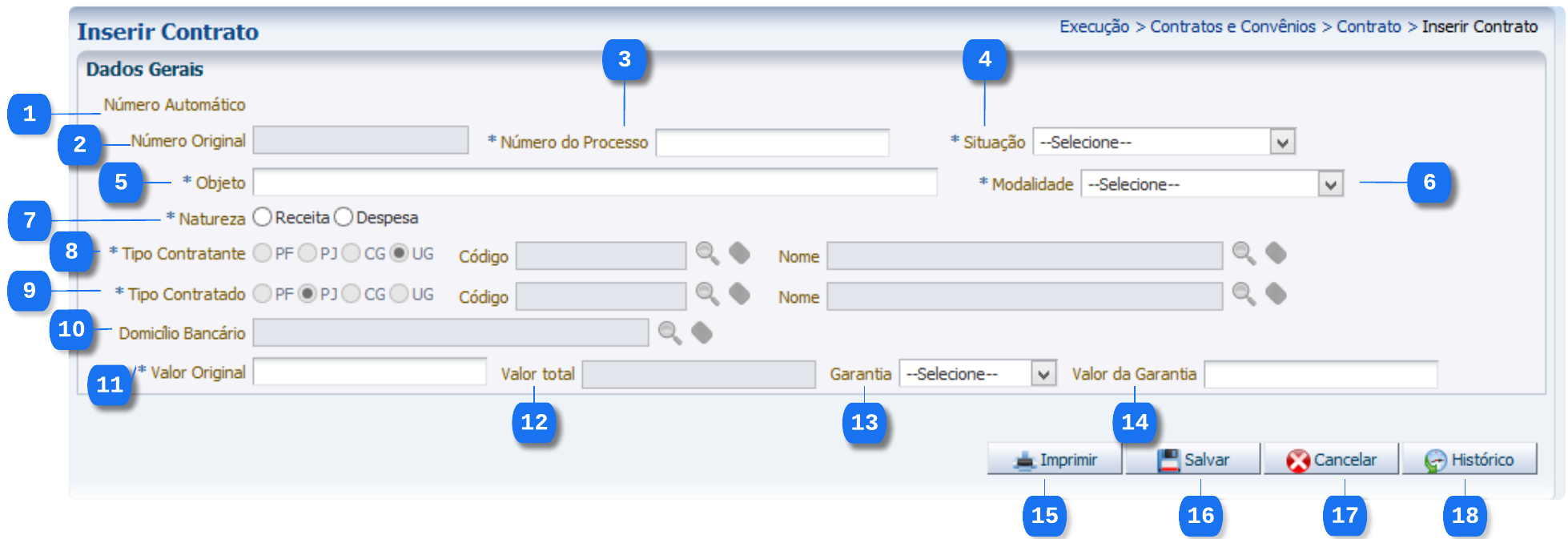Open the Histórico button
The image size is (1568, 539).
coord(1469,460)
